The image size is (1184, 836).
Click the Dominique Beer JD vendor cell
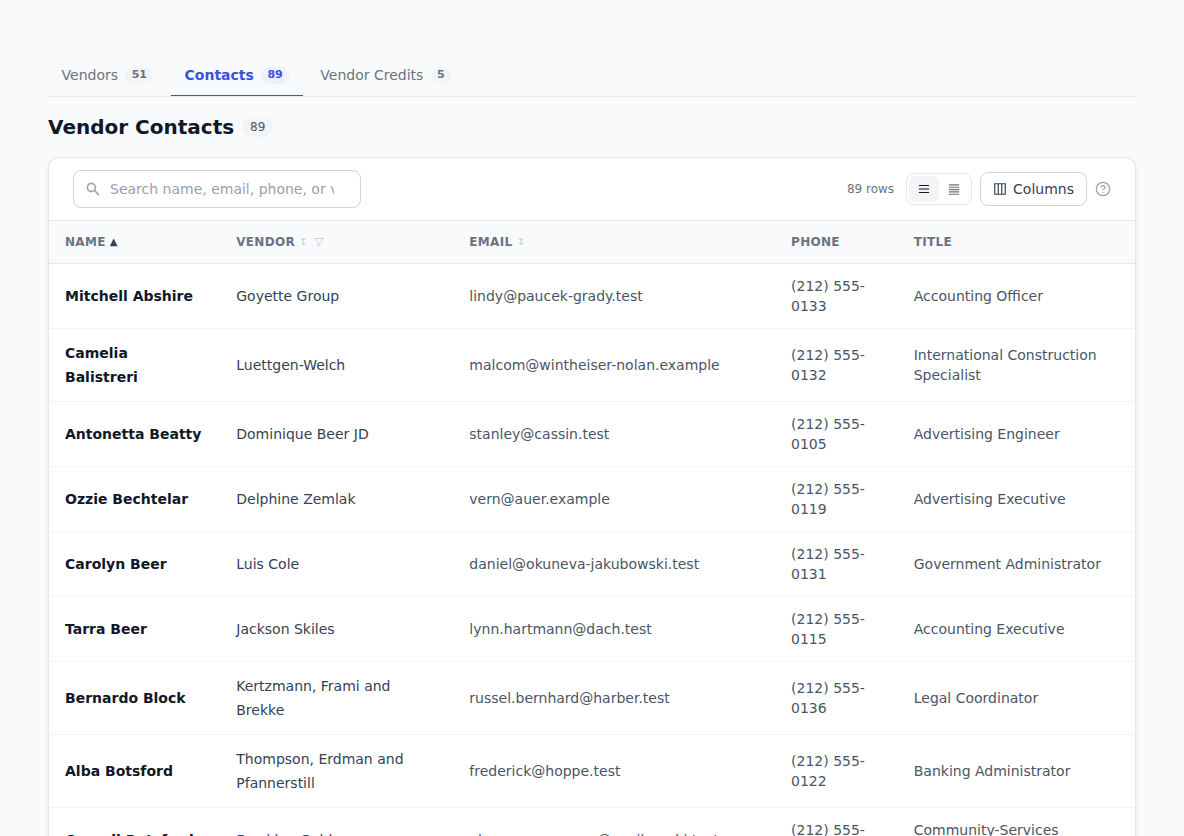[302, 434]
